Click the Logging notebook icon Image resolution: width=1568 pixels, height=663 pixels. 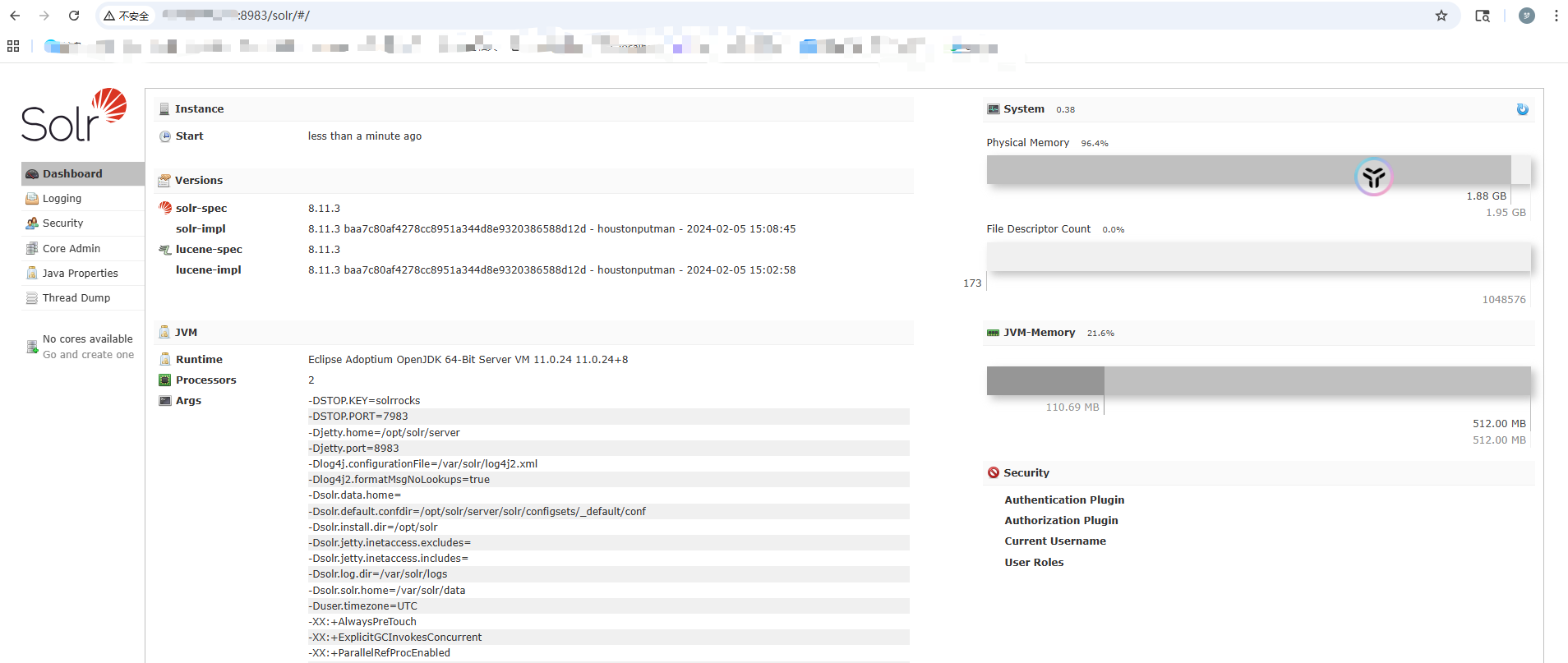point(32,199)
